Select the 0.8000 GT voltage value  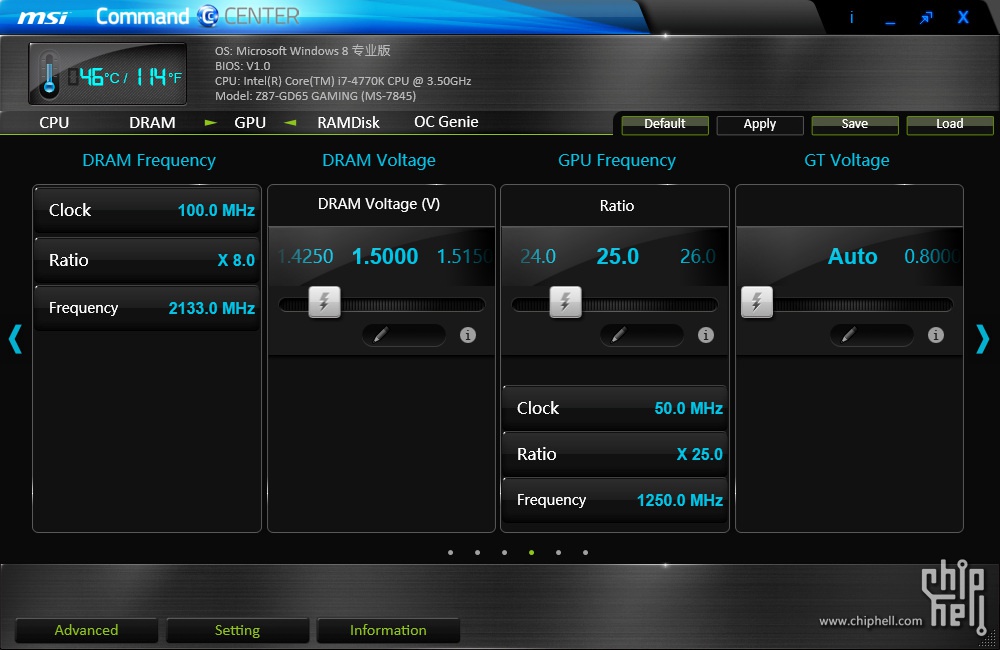[932, 256]
